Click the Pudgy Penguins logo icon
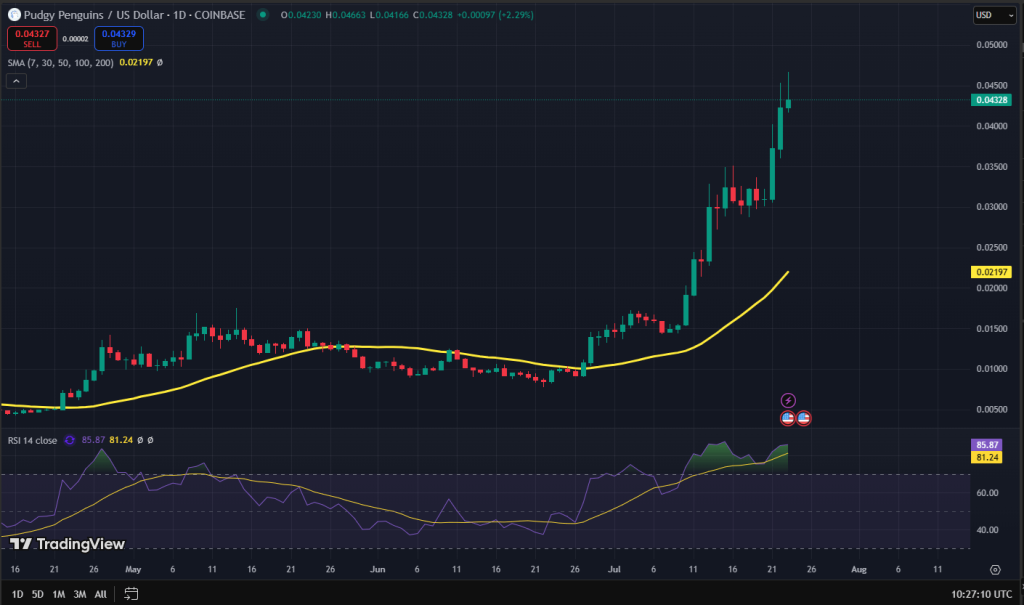 click(14, 14)
